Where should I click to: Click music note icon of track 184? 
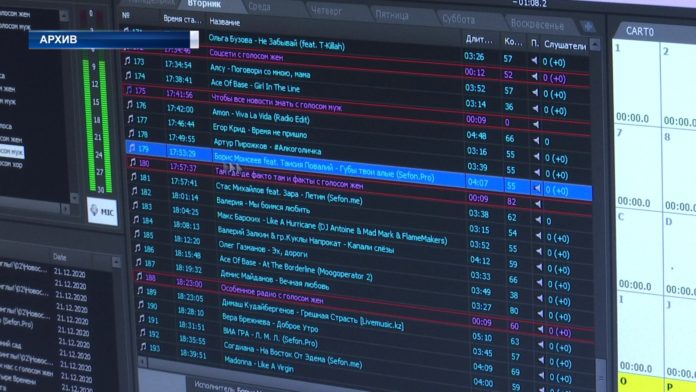point(136,220)
